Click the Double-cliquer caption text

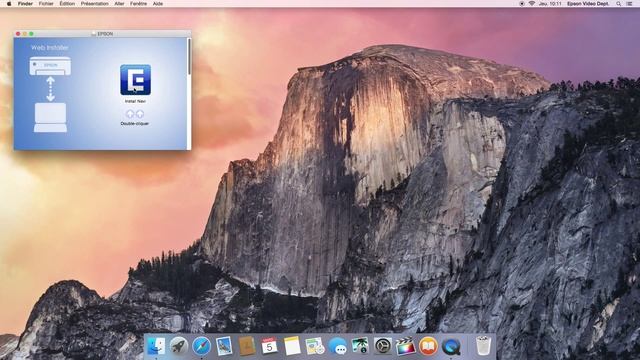pyautogui.click(x=135, y=123)
